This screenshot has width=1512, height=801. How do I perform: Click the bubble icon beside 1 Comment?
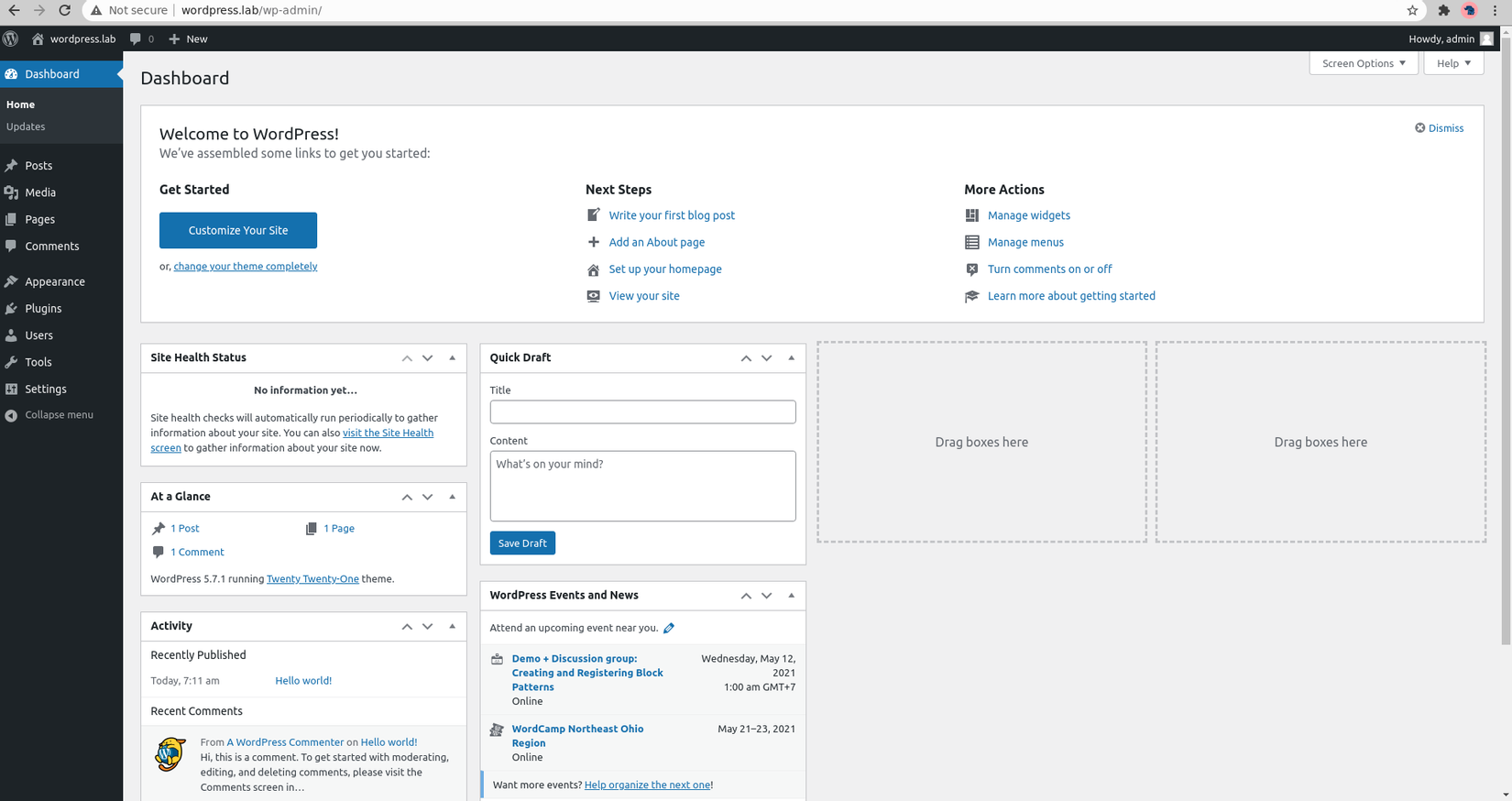pyautogui.click(x=159, y=552)
